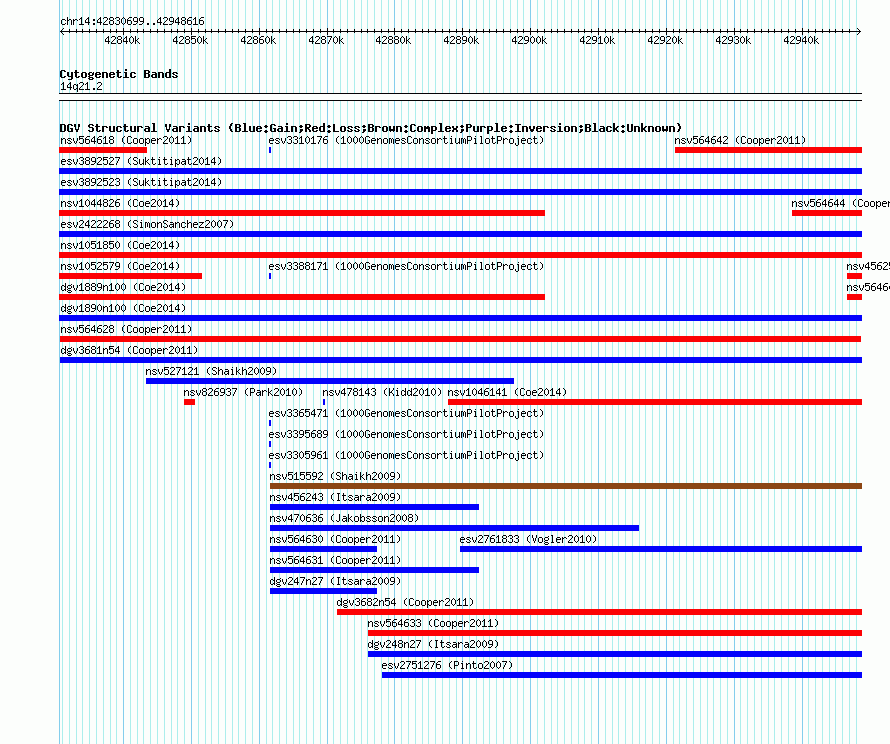890x744 pixels.
Task: Click the 42880k ruler position
Action: point(393,40)
